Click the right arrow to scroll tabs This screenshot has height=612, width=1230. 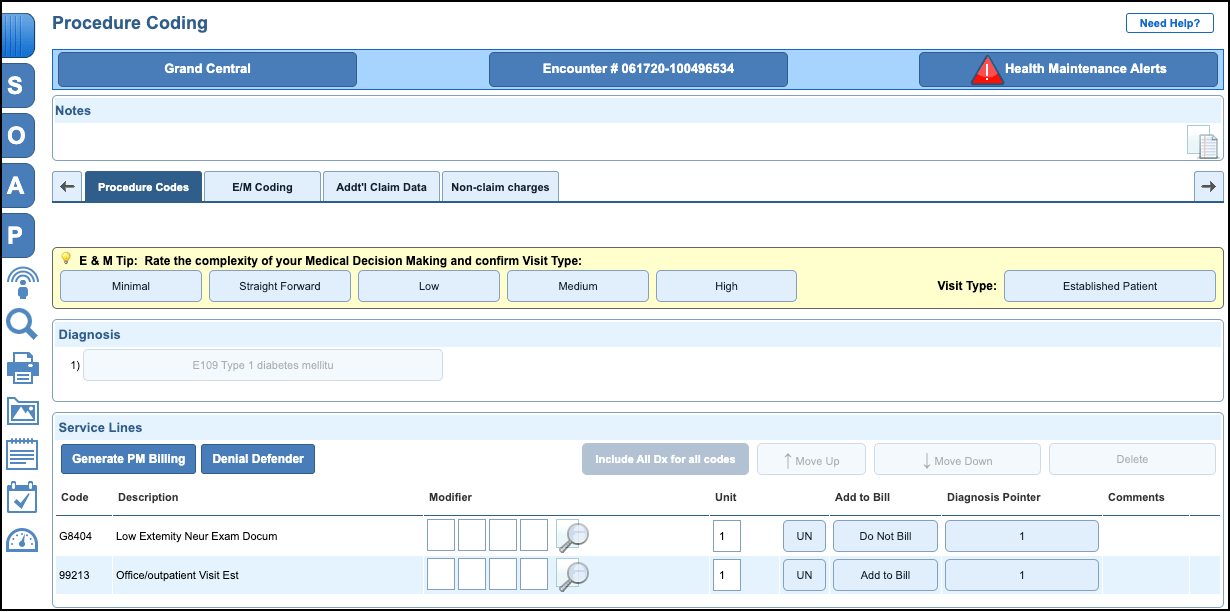1208,186
